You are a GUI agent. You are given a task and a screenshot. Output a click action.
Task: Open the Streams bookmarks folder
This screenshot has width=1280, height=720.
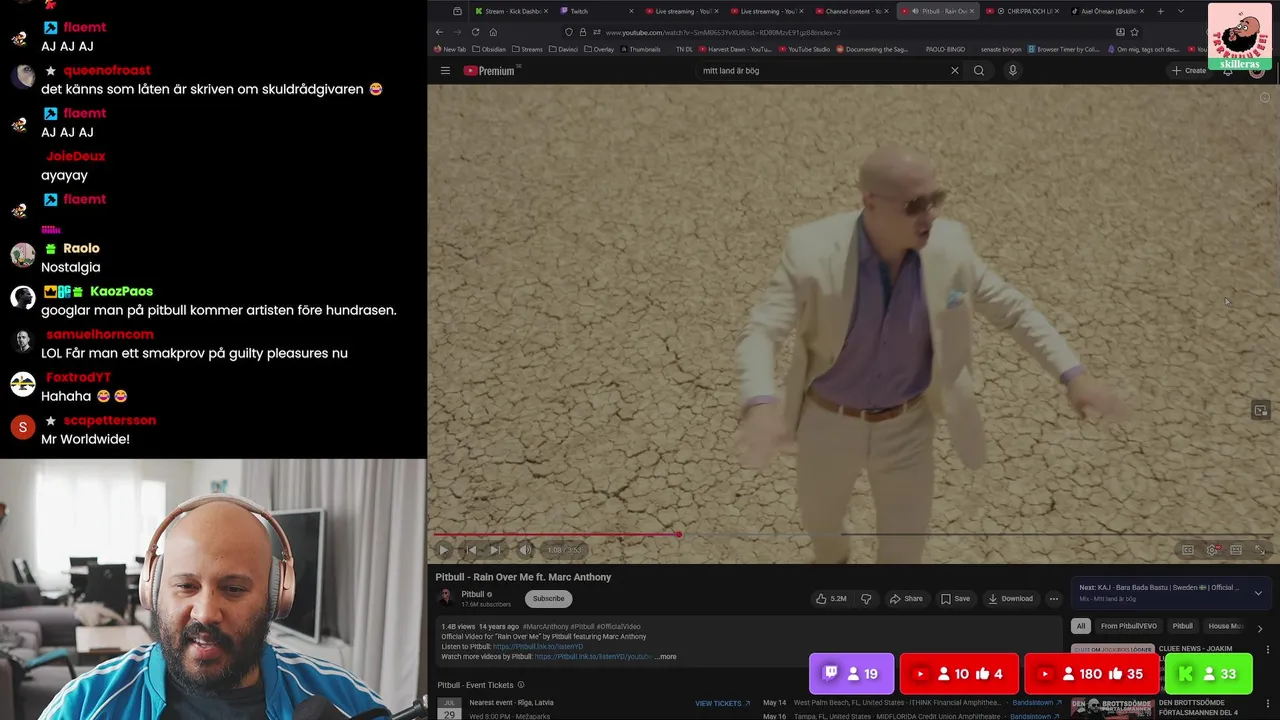[x=526, y=49]
